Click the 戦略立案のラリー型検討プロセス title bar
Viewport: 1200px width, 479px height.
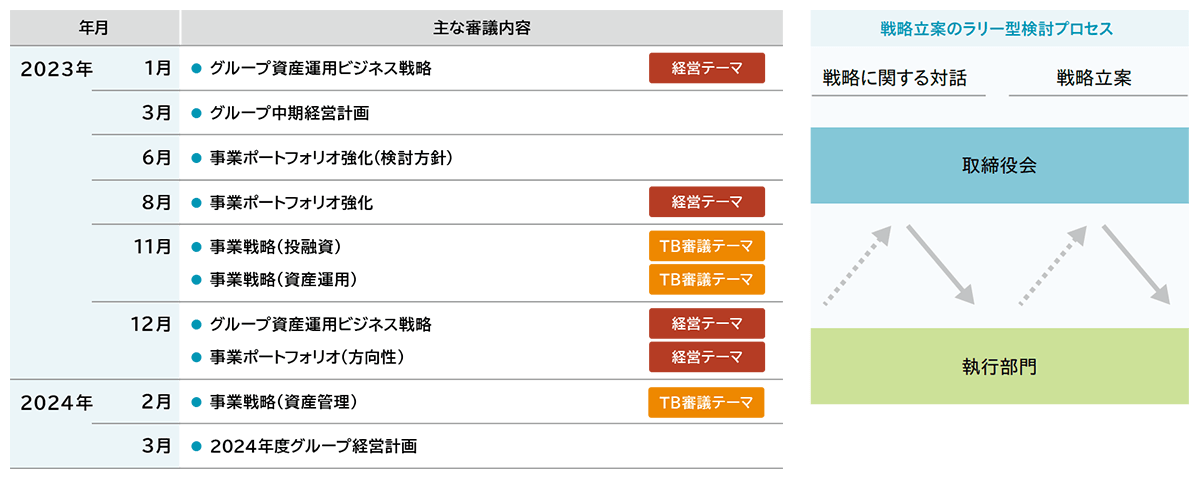999,28
